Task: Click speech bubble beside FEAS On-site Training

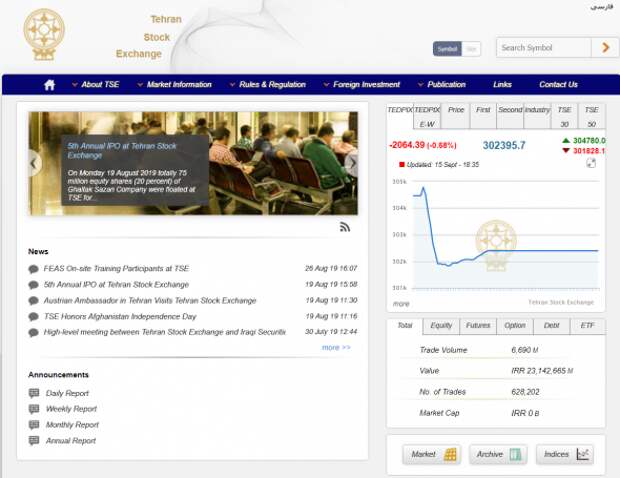Action: 34,269
